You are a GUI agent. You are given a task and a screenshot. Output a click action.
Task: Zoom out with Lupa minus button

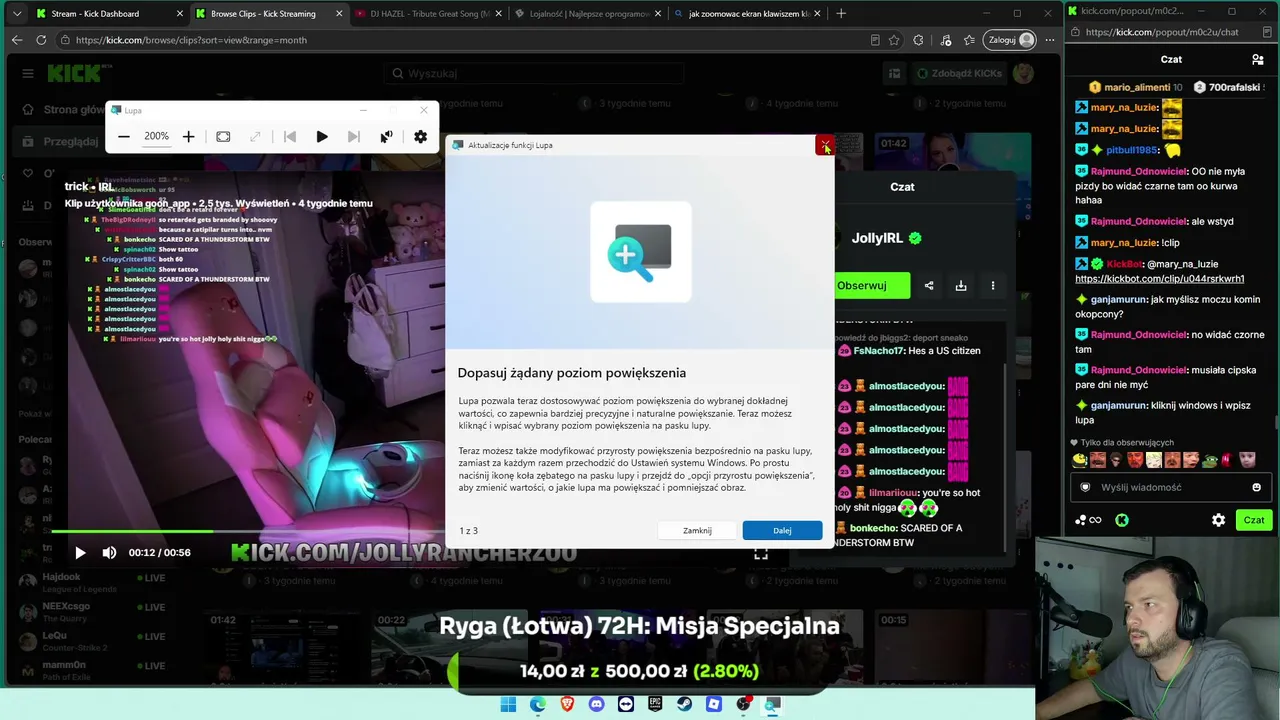124,137
